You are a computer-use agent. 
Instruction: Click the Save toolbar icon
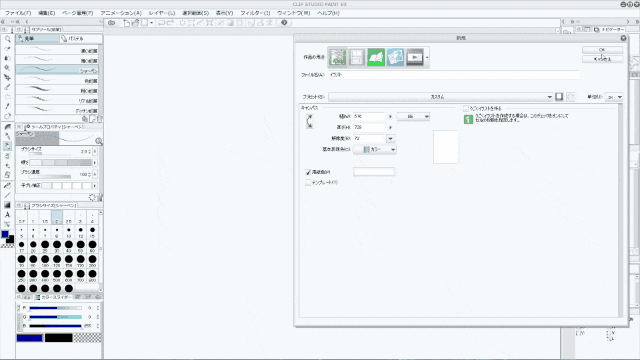click(x=144, y=23)
